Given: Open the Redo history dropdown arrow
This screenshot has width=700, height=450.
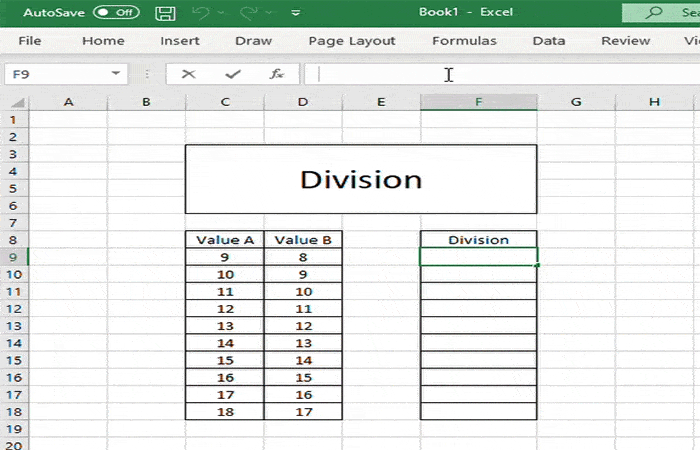Looking at the screenshot, I should coord(269,13).
